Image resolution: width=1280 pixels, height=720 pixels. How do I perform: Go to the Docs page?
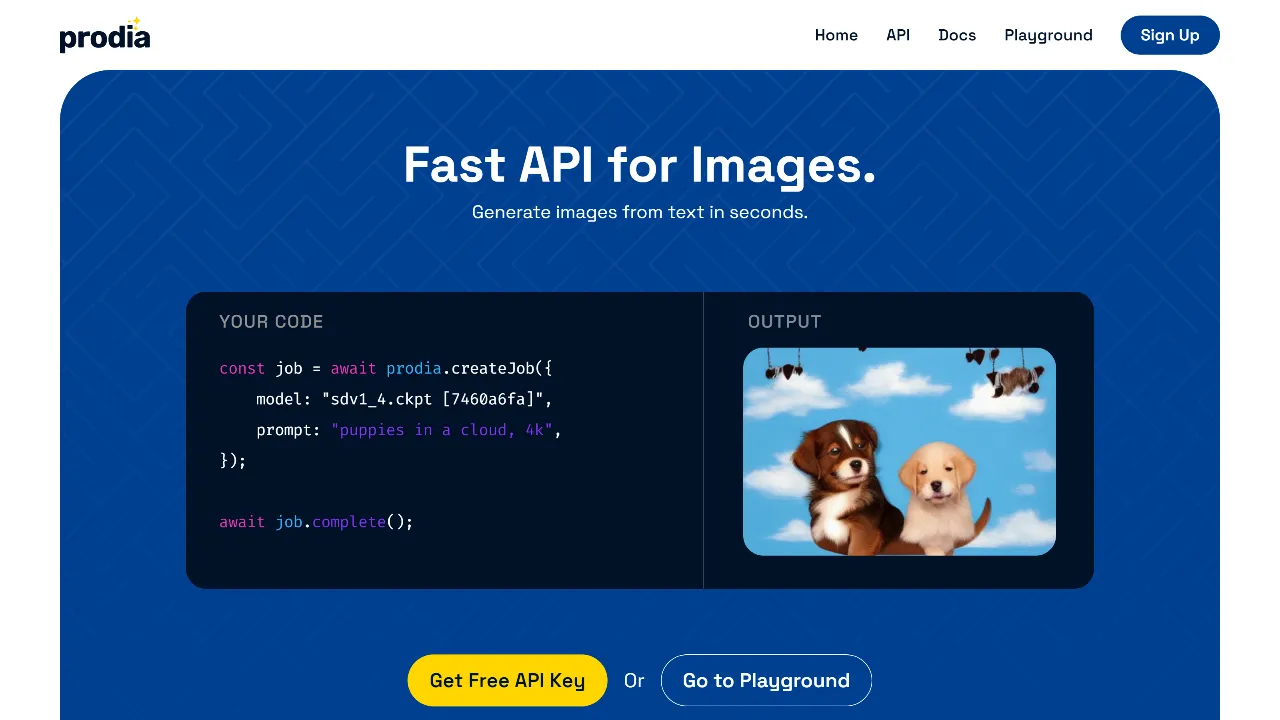pos(957,35)
